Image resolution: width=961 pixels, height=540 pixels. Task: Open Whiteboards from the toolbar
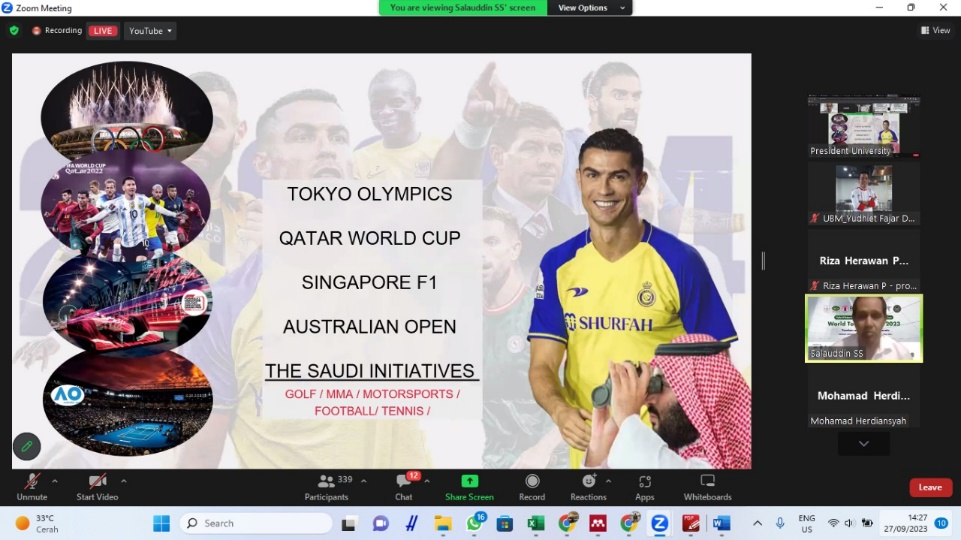pos(708,487)
